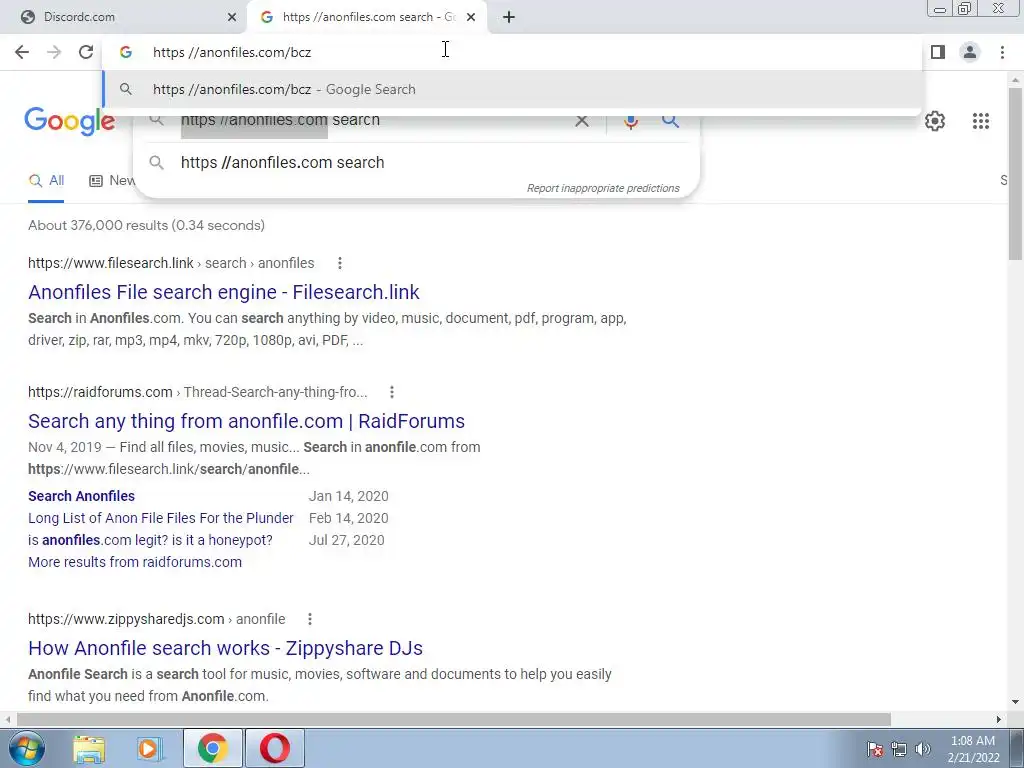
Task: Open the Google apps grid
Action: click(980, 121)
